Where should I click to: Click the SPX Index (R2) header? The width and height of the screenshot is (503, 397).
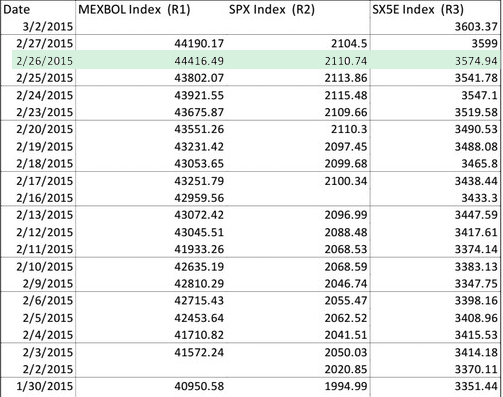coord(272,9)
